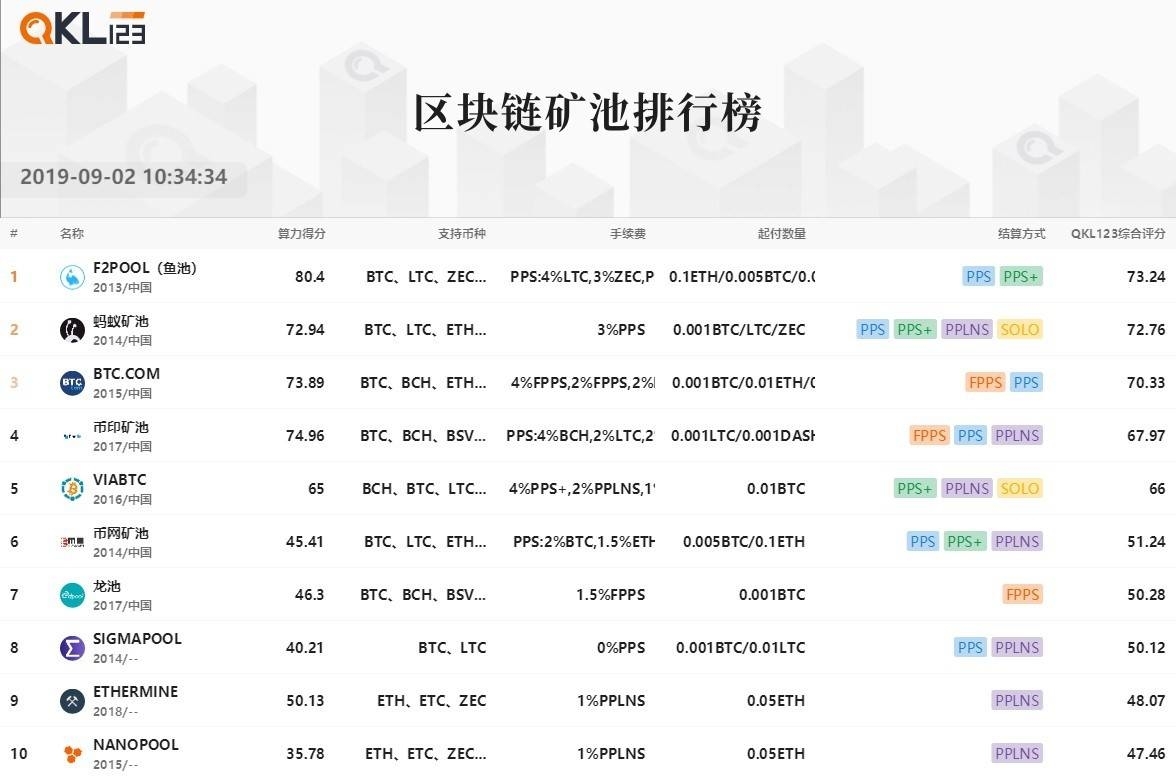Click the 2013/中国 text under F2POOL
The image size is (1176, 776).
[x=122, y=287]
